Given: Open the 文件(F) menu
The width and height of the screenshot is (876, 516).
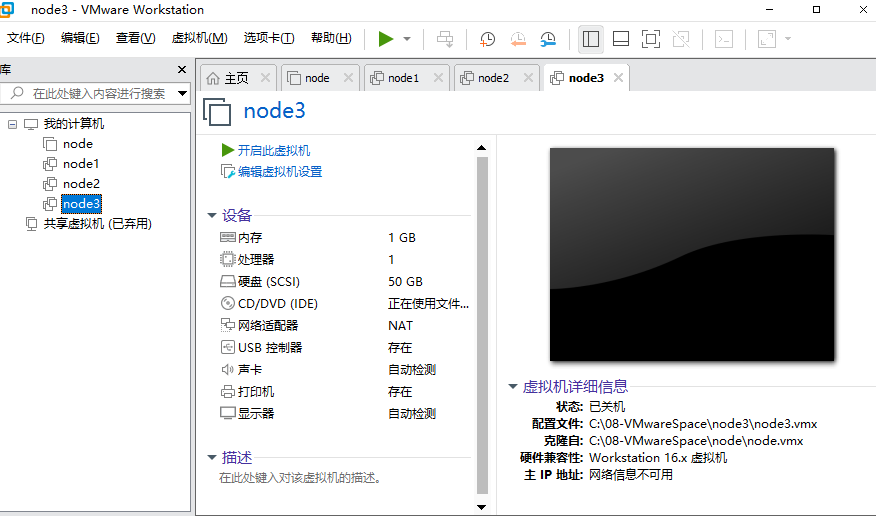Looking at the screenshot, I should click(x=26, y=38).
